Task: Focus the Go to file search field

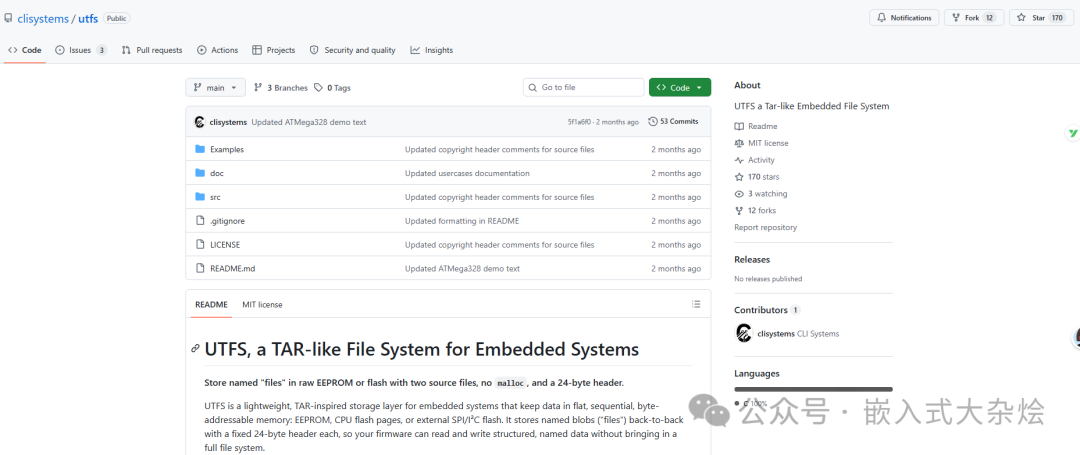Action: pos(583,87)
